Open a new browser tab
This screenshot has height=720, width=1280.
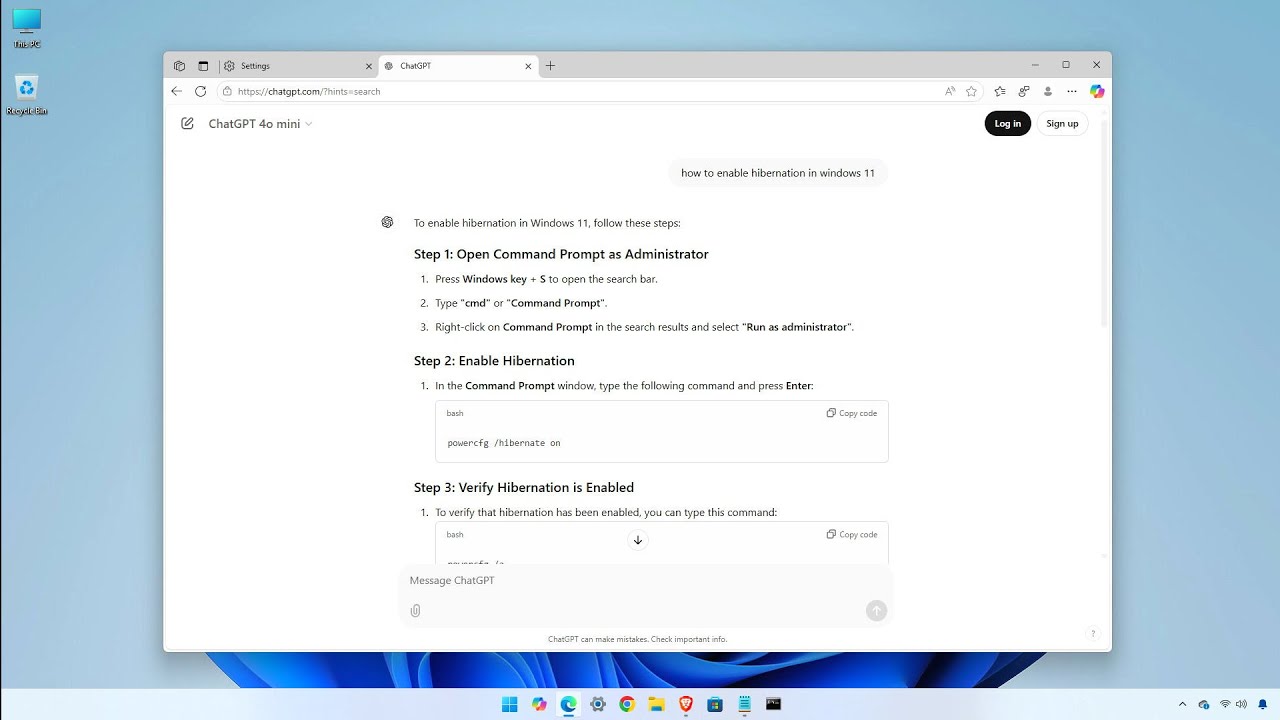(x=550, y=66)
